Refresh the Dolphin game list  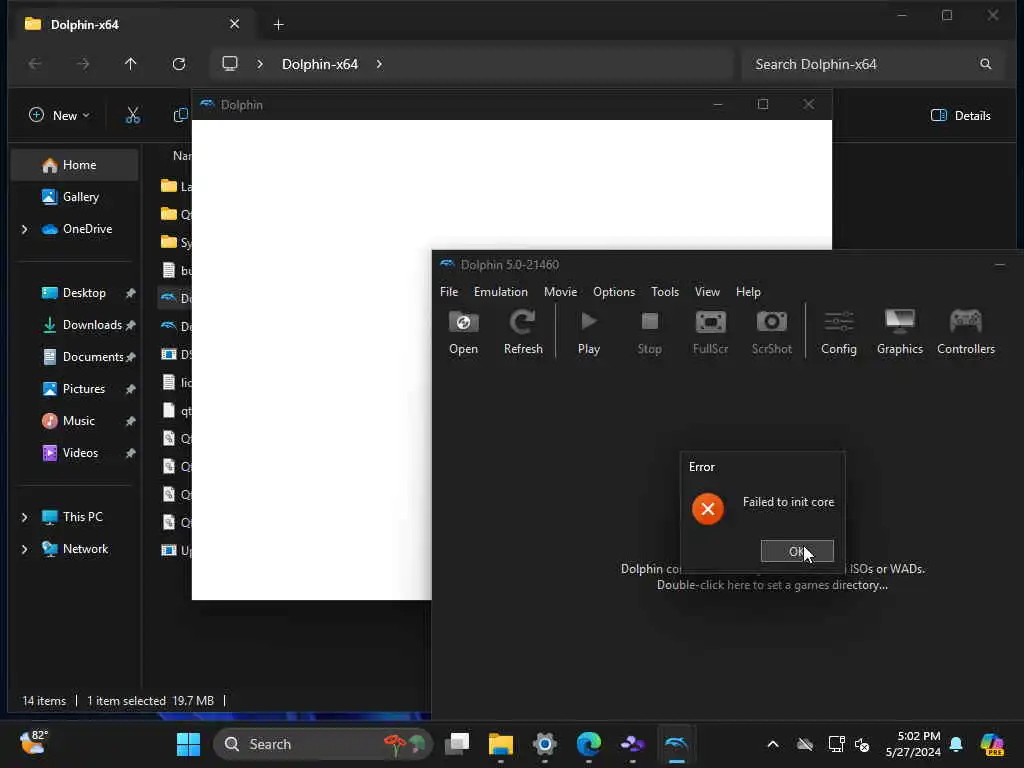(523, 332)
